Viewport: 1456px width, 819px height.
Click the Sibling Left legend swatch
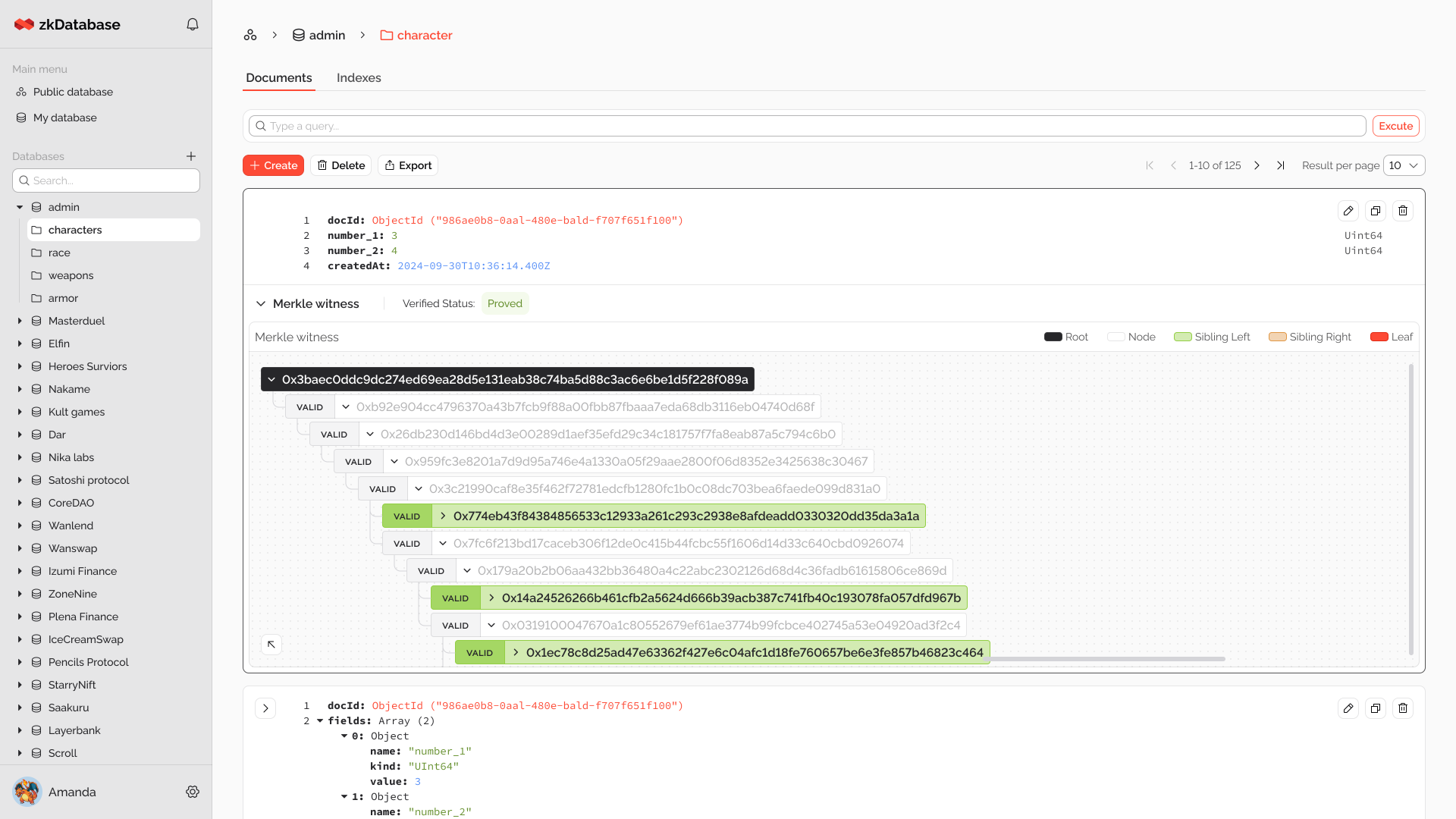tap(1182, 337)
